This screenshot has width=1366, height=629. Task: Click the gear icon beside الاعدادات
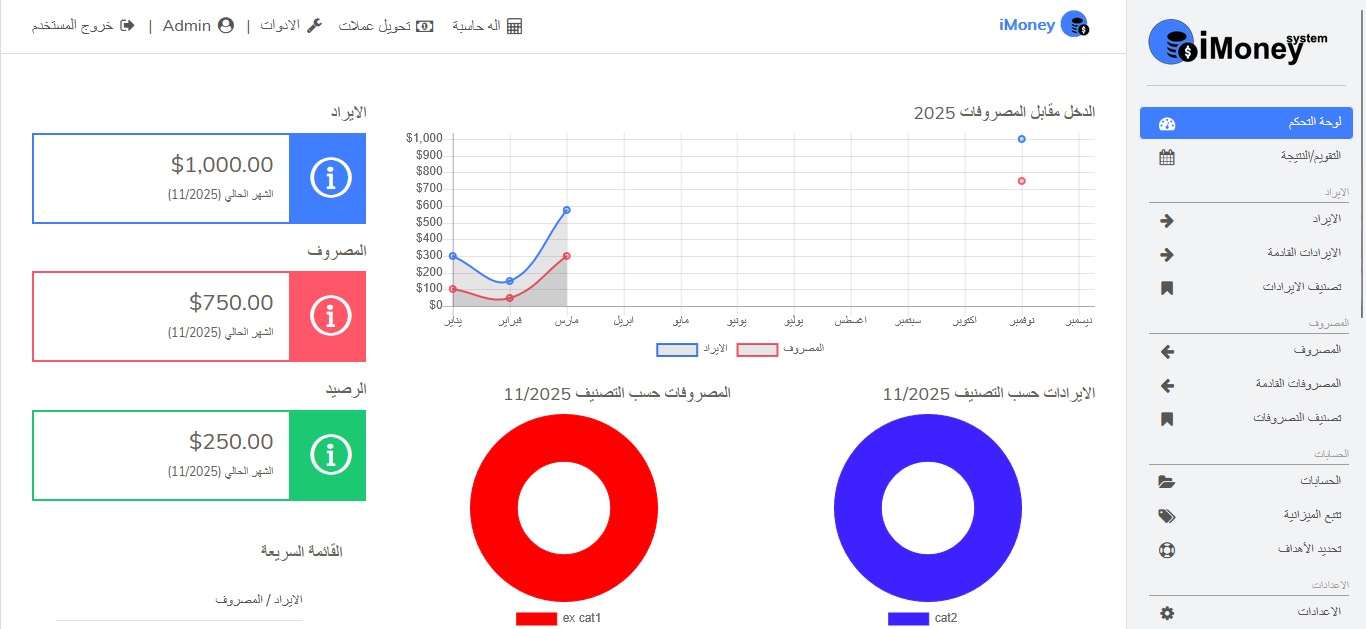click(x=1166, y=612)
